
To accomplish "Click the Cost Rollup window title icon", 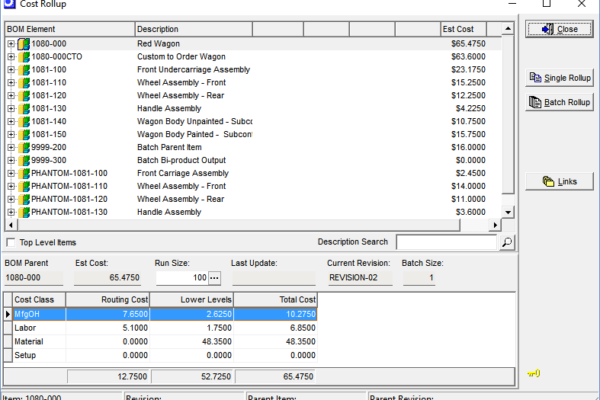I will pos(8,4).
